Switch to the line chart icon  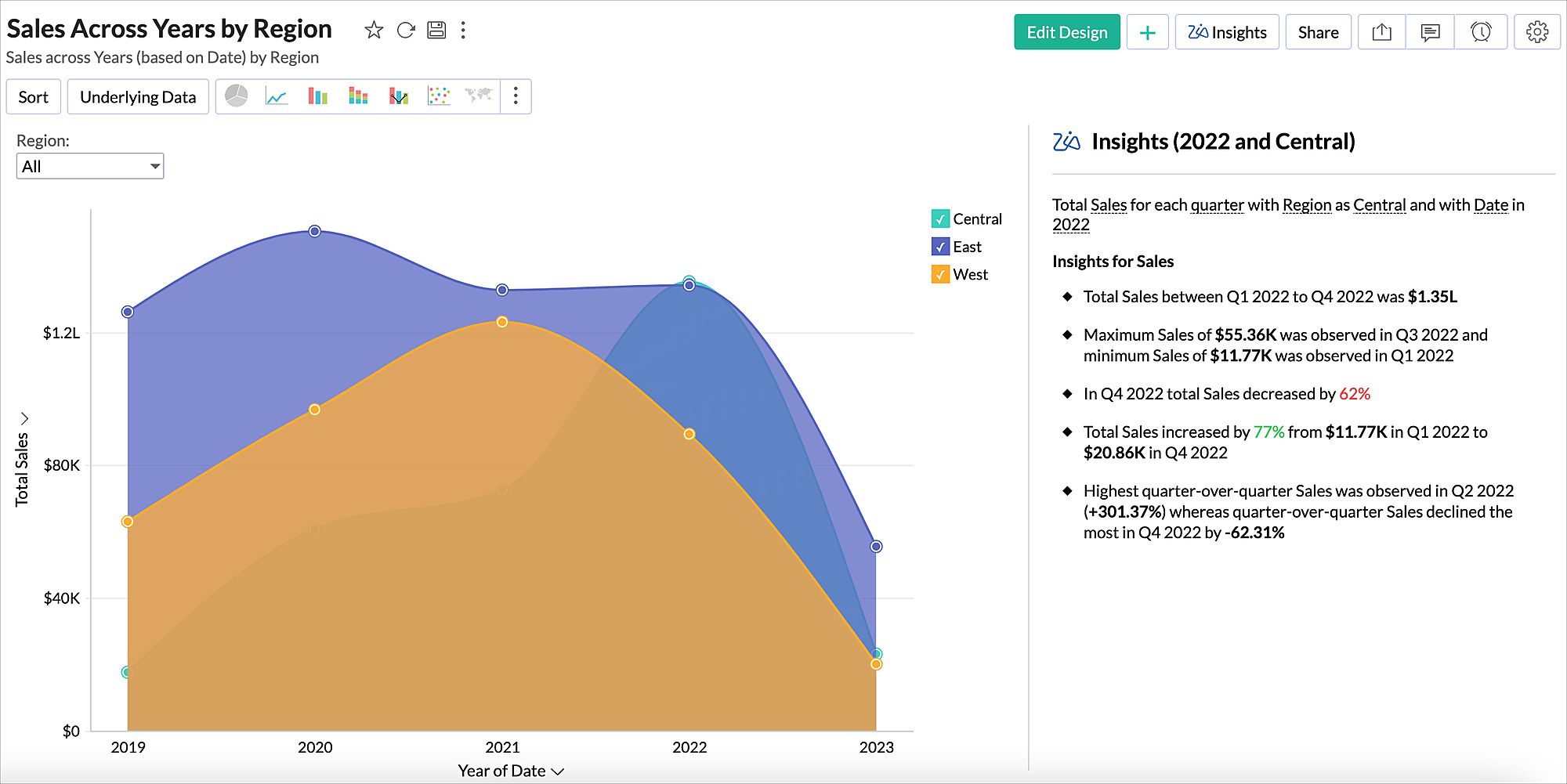[277, 96]
